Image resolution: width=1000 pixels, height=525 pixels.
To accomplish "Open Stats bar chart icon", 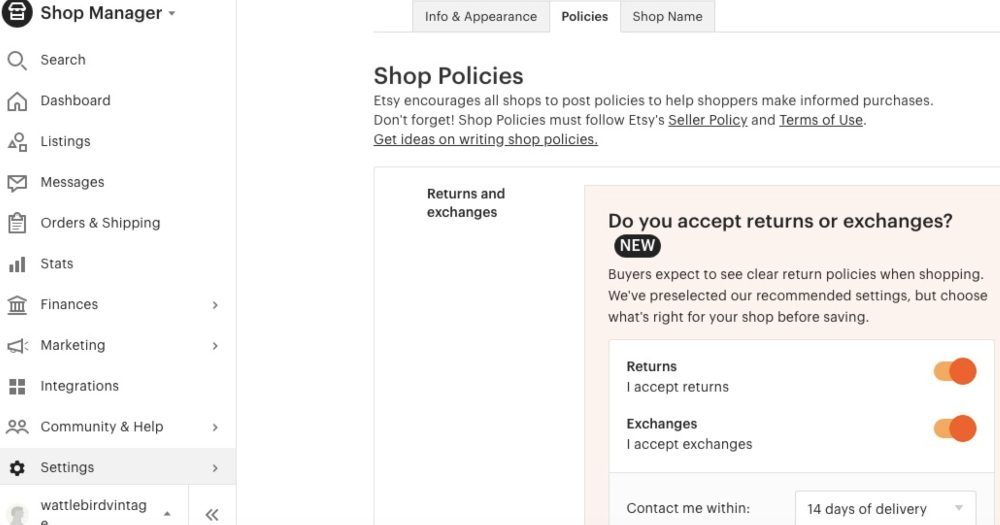I will 17,264.
